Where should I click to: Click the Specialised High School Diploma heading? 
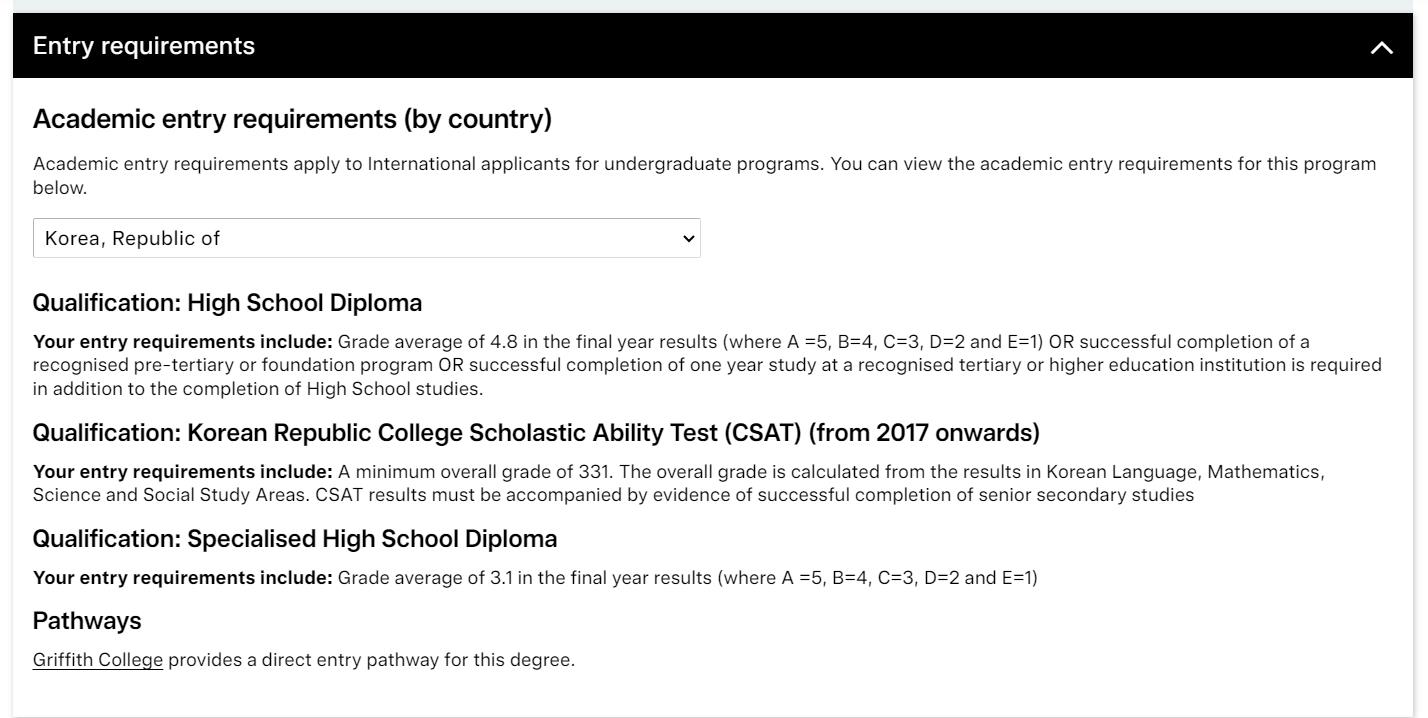pos(295,539)
